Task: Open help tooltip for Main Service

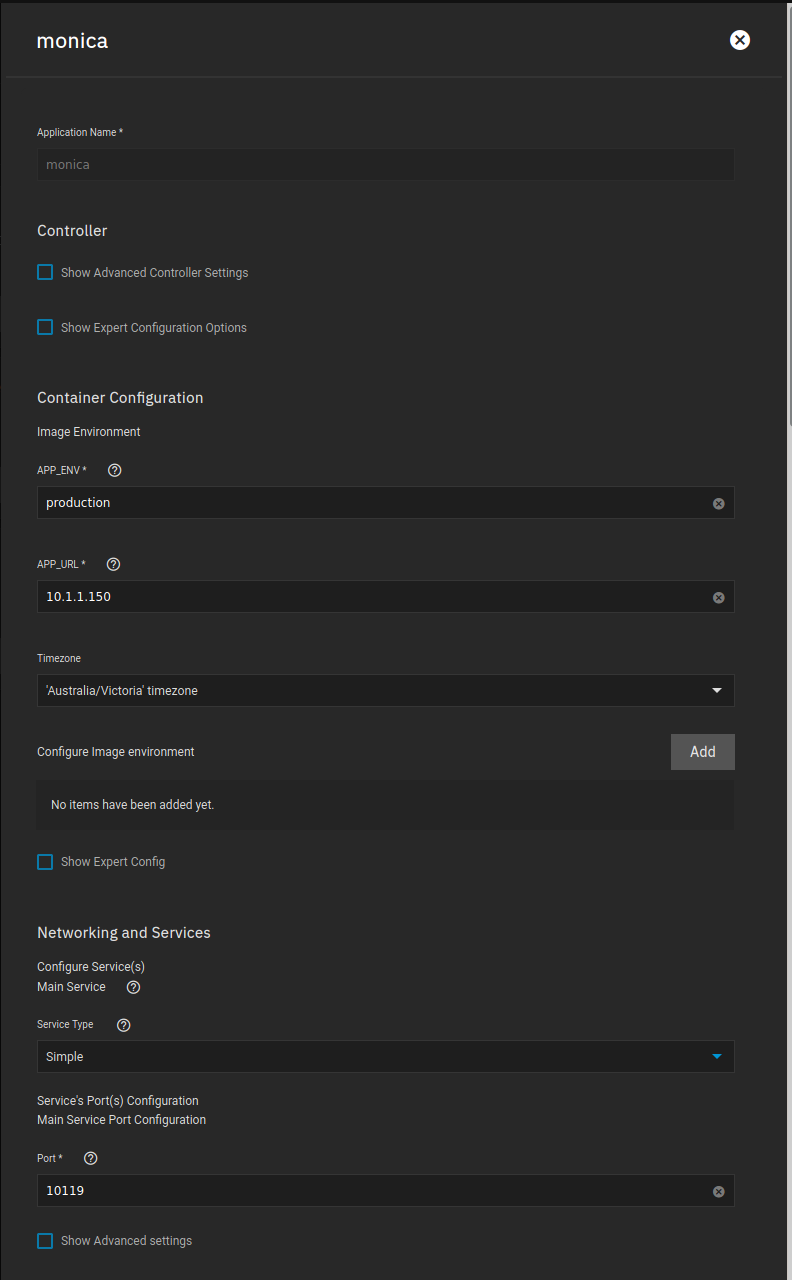Action: 133,987
